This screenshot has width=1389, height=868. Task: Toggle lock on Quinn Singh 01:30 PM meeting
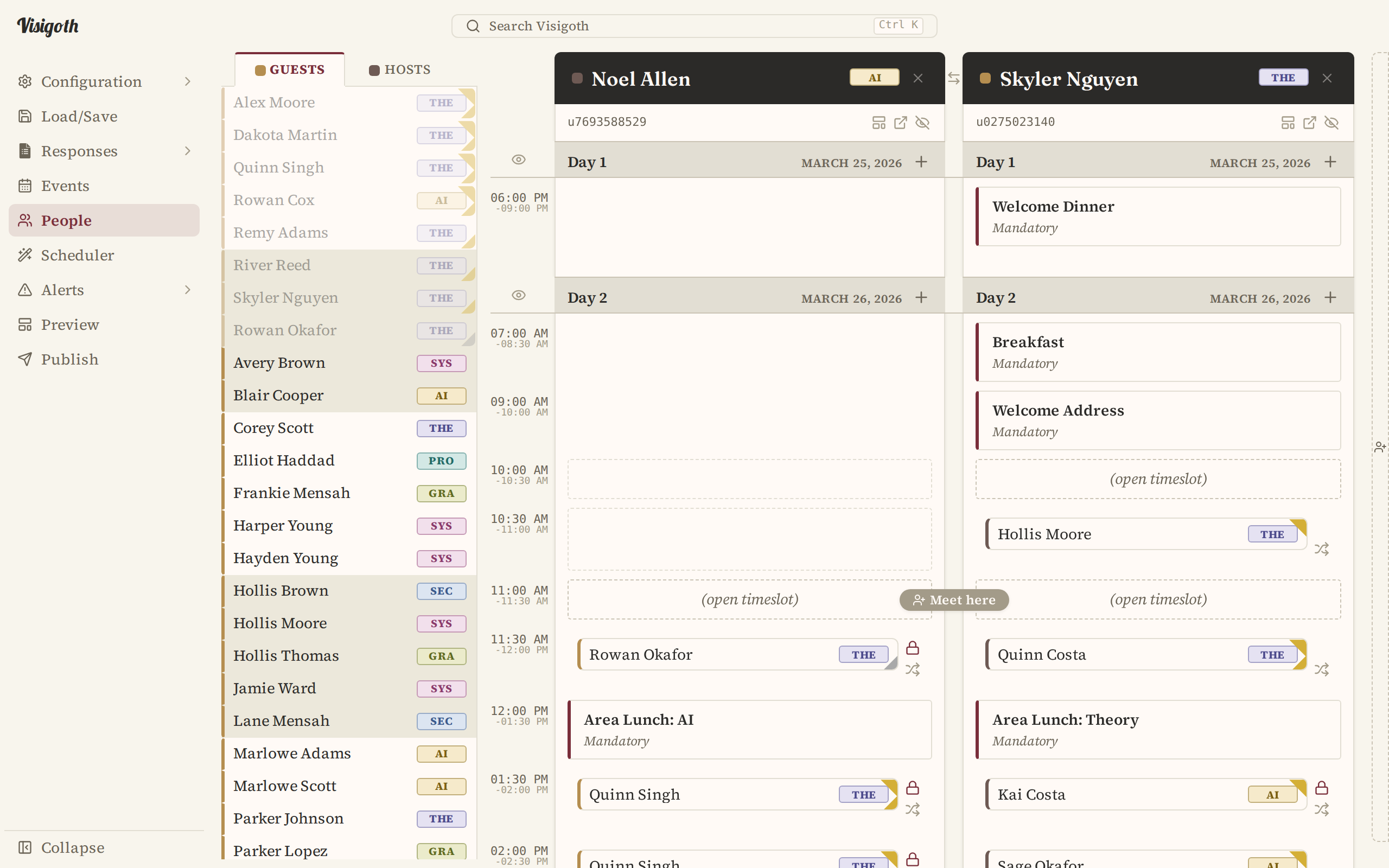click(x=913, y=788)
